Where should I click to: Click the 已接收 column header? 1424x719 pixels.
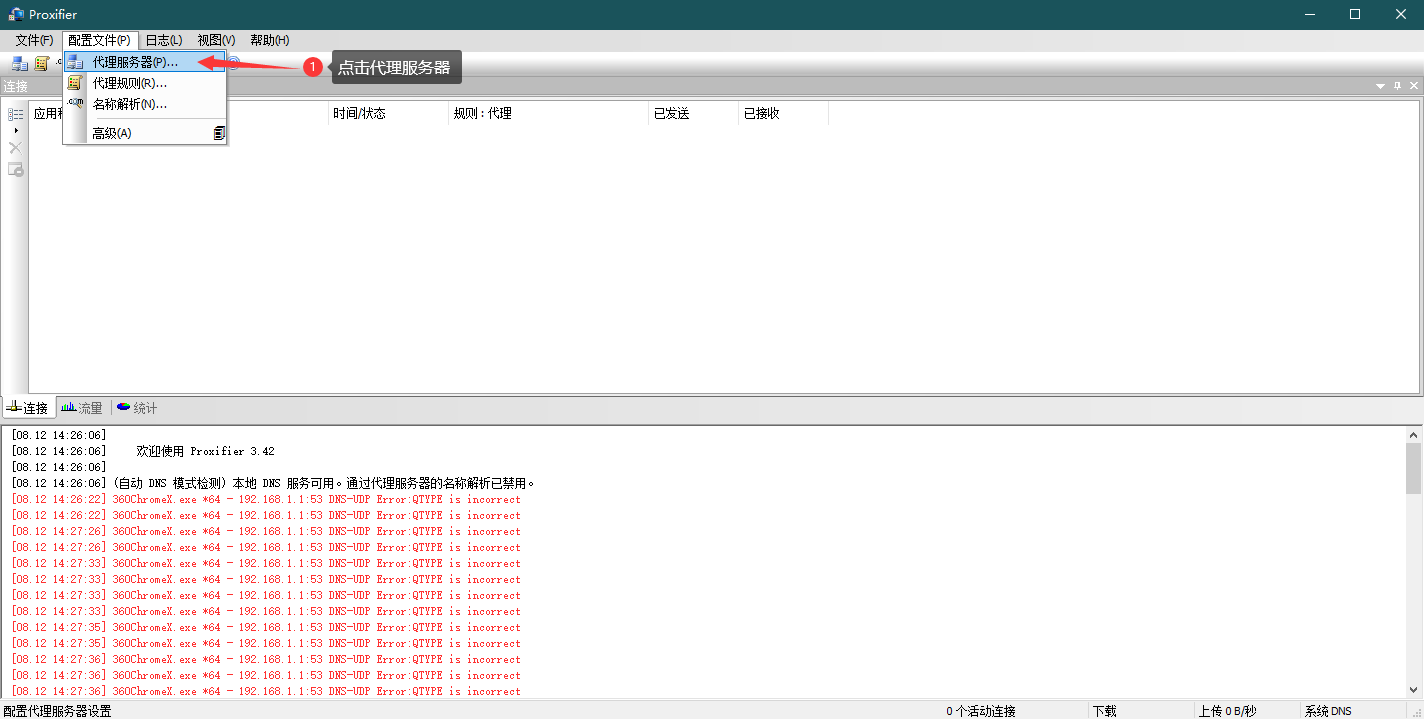783,113
